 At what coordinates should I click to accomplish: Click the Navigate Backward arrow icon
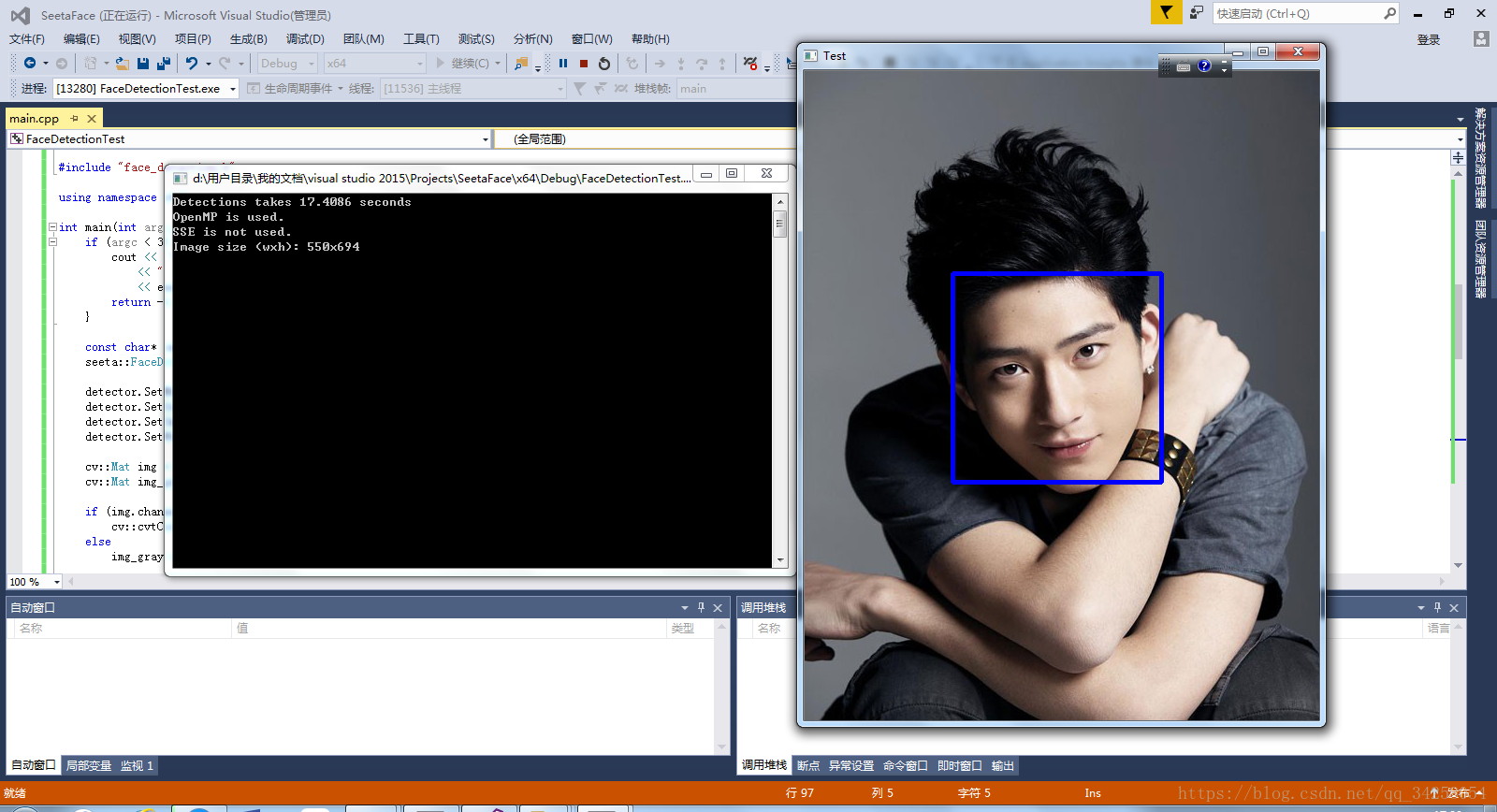coord(30,64)
